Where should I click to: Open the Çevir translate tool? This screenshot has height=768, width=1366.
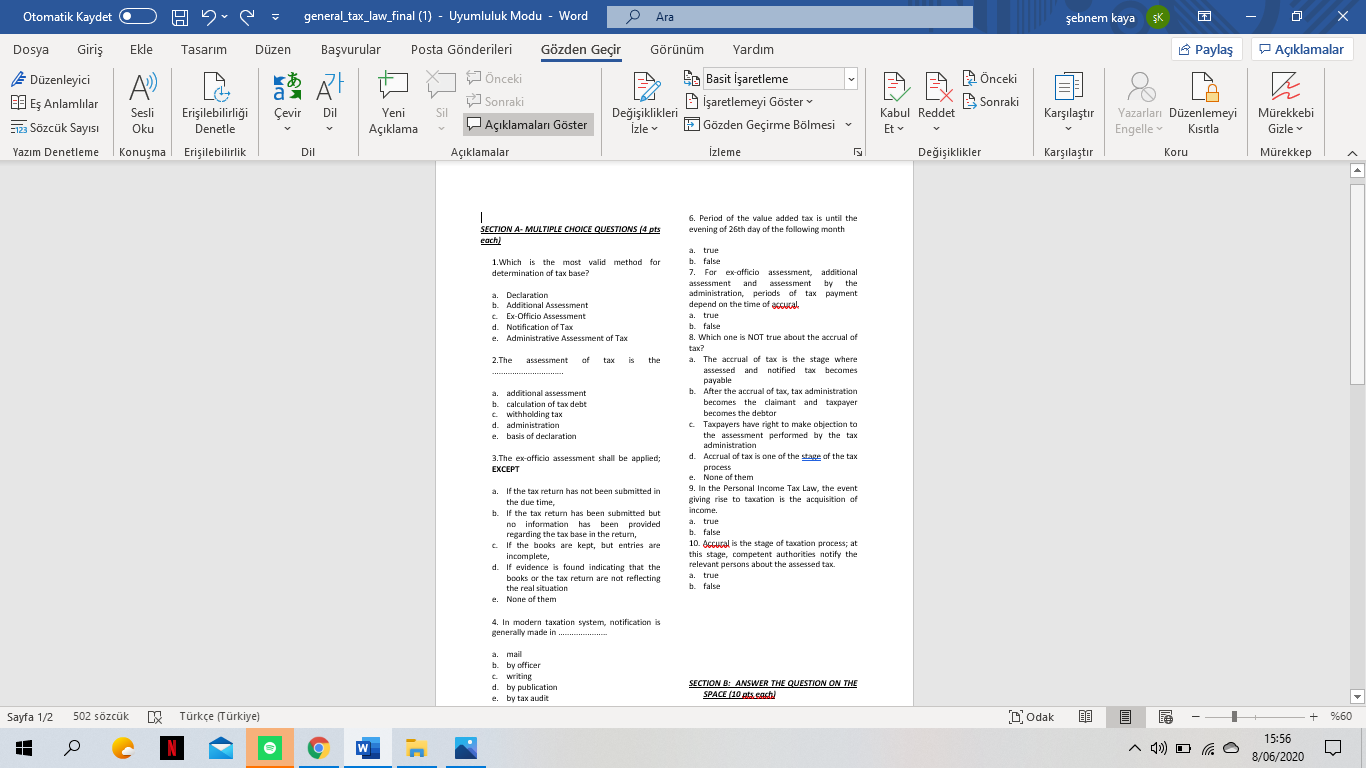tap(288, 104)
